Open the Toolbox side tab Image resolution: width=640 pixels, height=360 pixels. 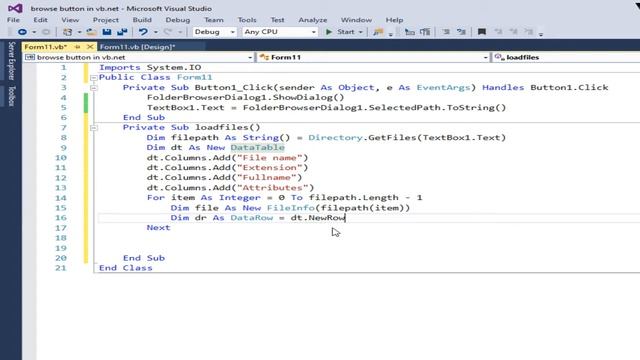tap(11, 96)
